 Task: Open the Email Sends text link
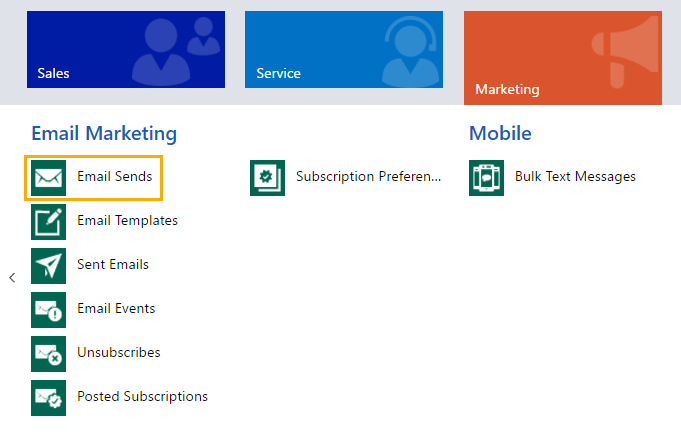coord(115,177)
